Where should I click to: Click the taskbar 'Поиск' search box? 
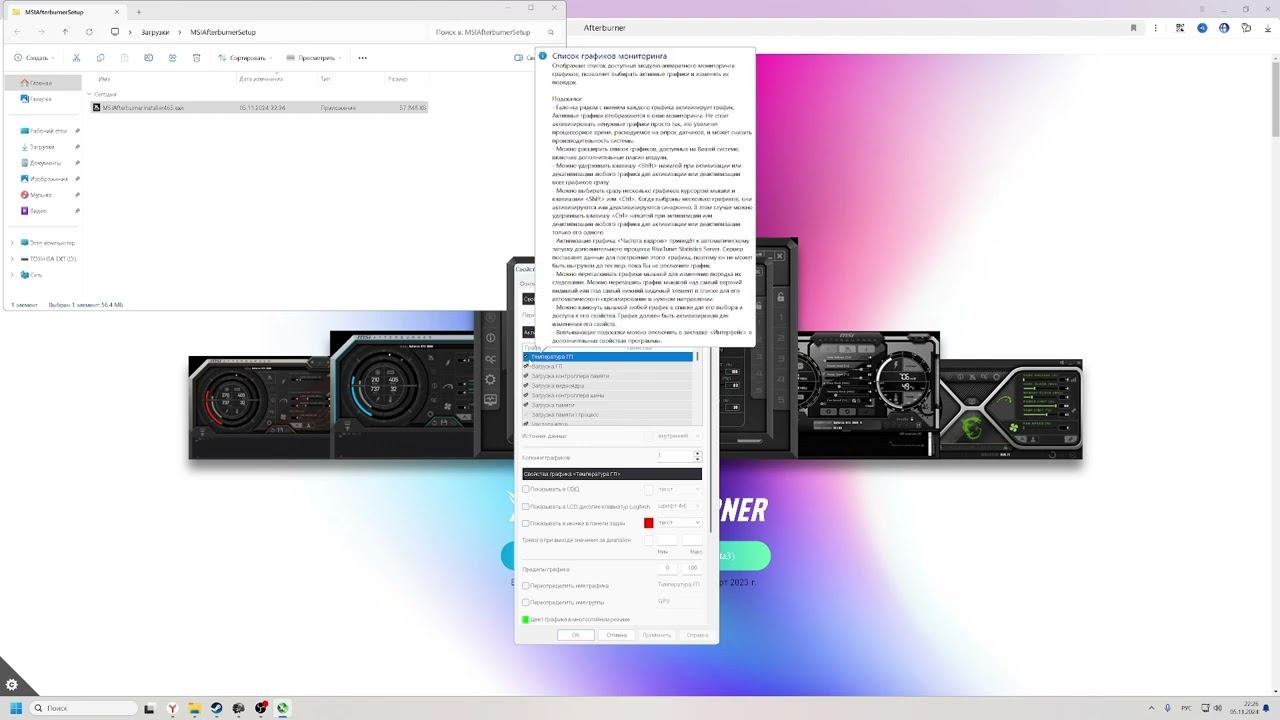(84, 708)
